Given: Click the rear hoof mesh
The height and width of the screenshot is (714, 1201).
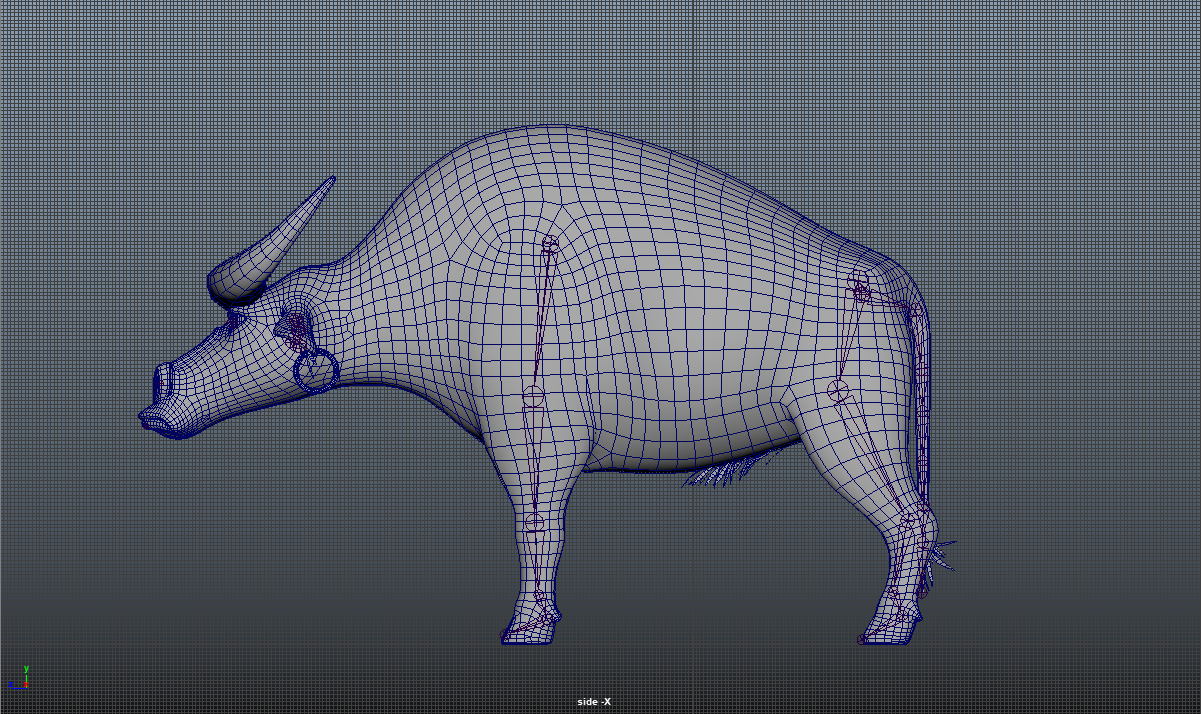Looking at the screenshot, I should pos(890,628).
